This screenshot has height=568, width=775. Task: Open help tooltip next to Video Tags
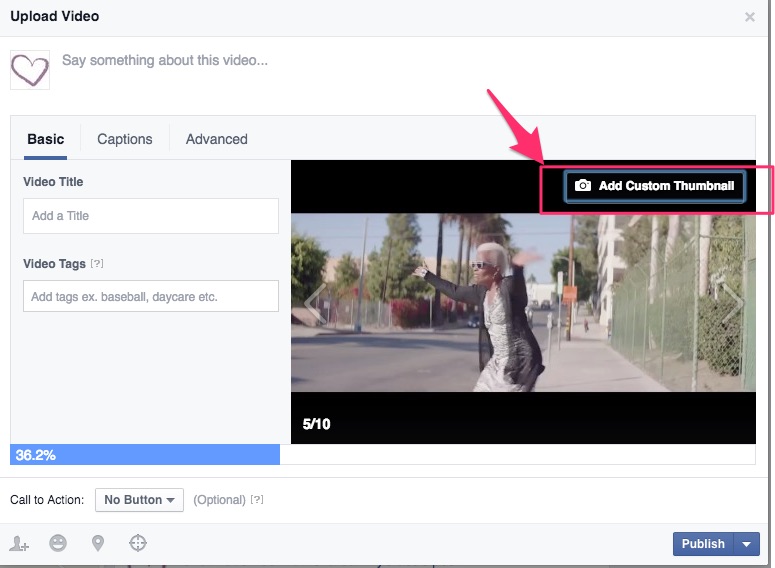[x=97, y=263]
